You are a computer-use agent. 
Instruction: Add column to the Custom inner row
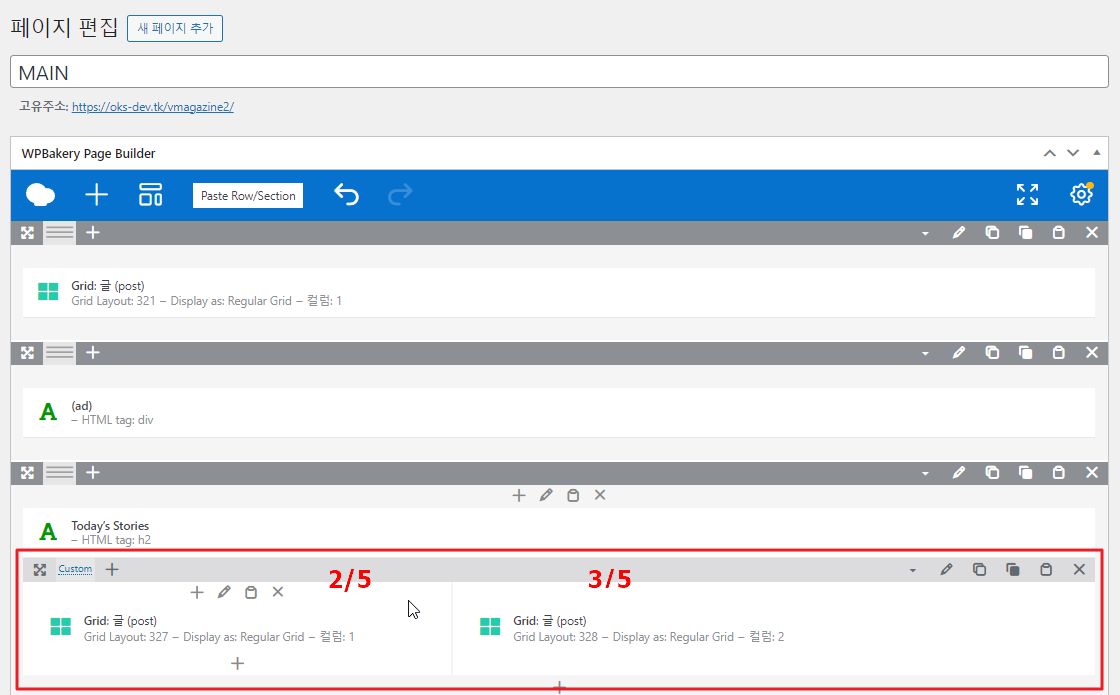tap(112, 570)
